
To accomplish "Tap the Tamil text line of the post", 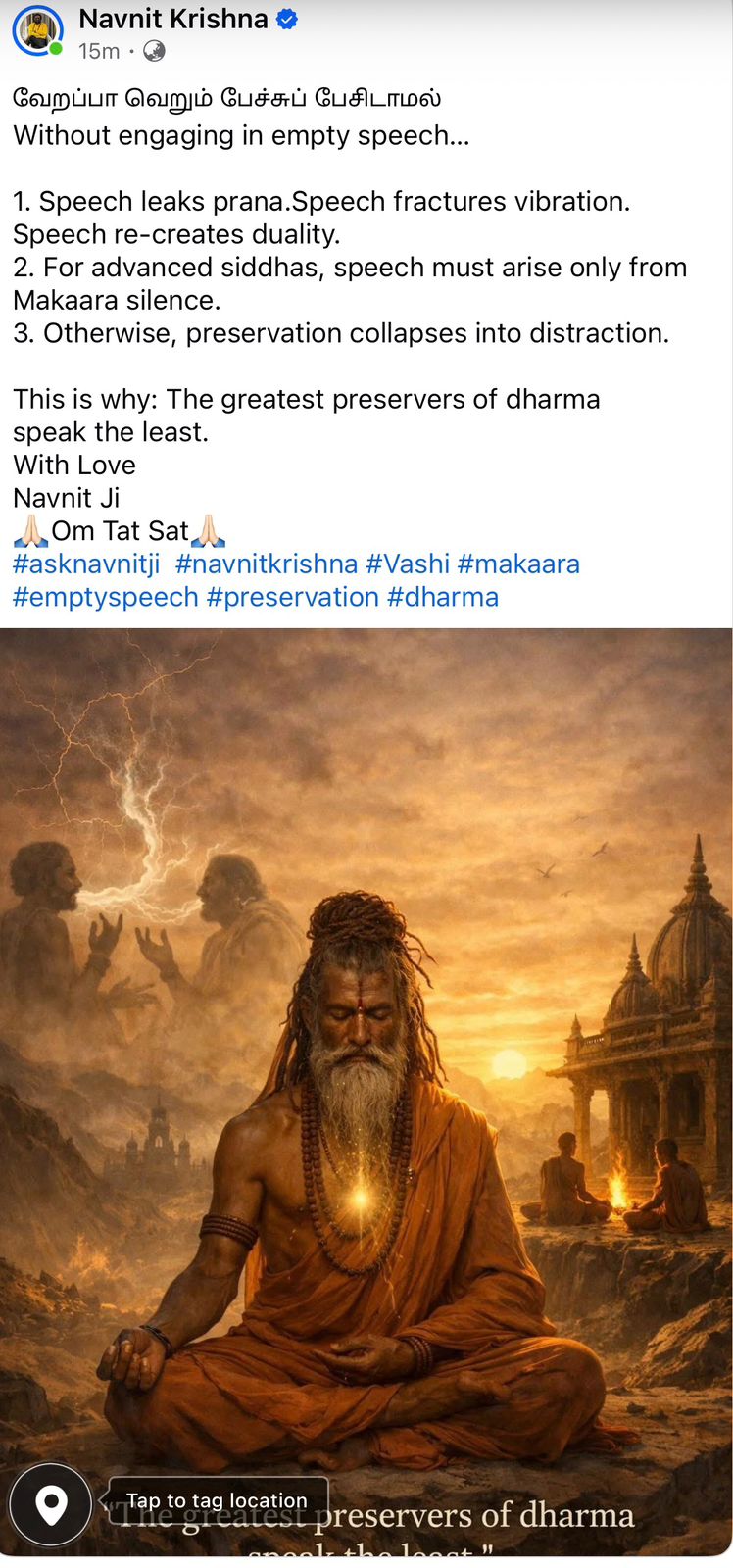I will pyautogui.click(x=227, y=99).
